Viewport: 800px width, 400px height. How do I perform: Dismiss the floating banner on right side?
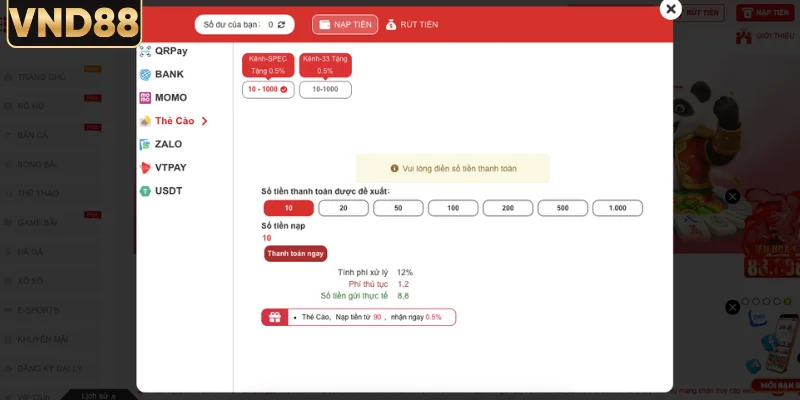732,196
